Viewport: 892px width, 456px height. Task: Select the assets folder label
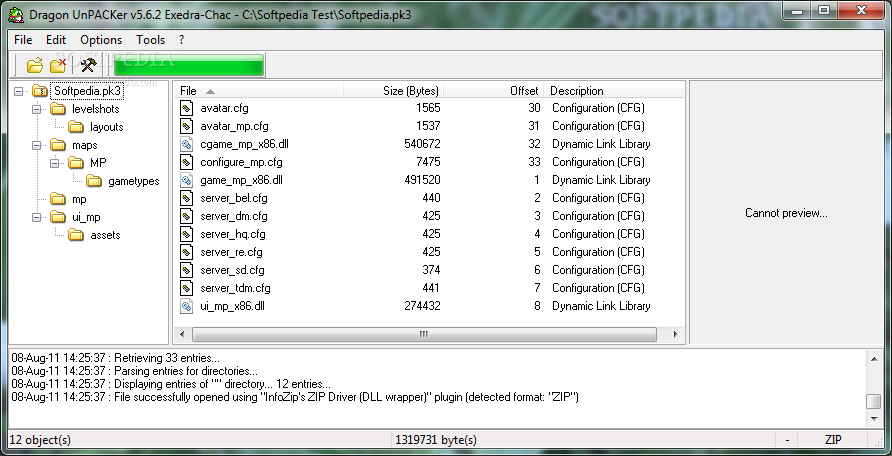point(105,235)
